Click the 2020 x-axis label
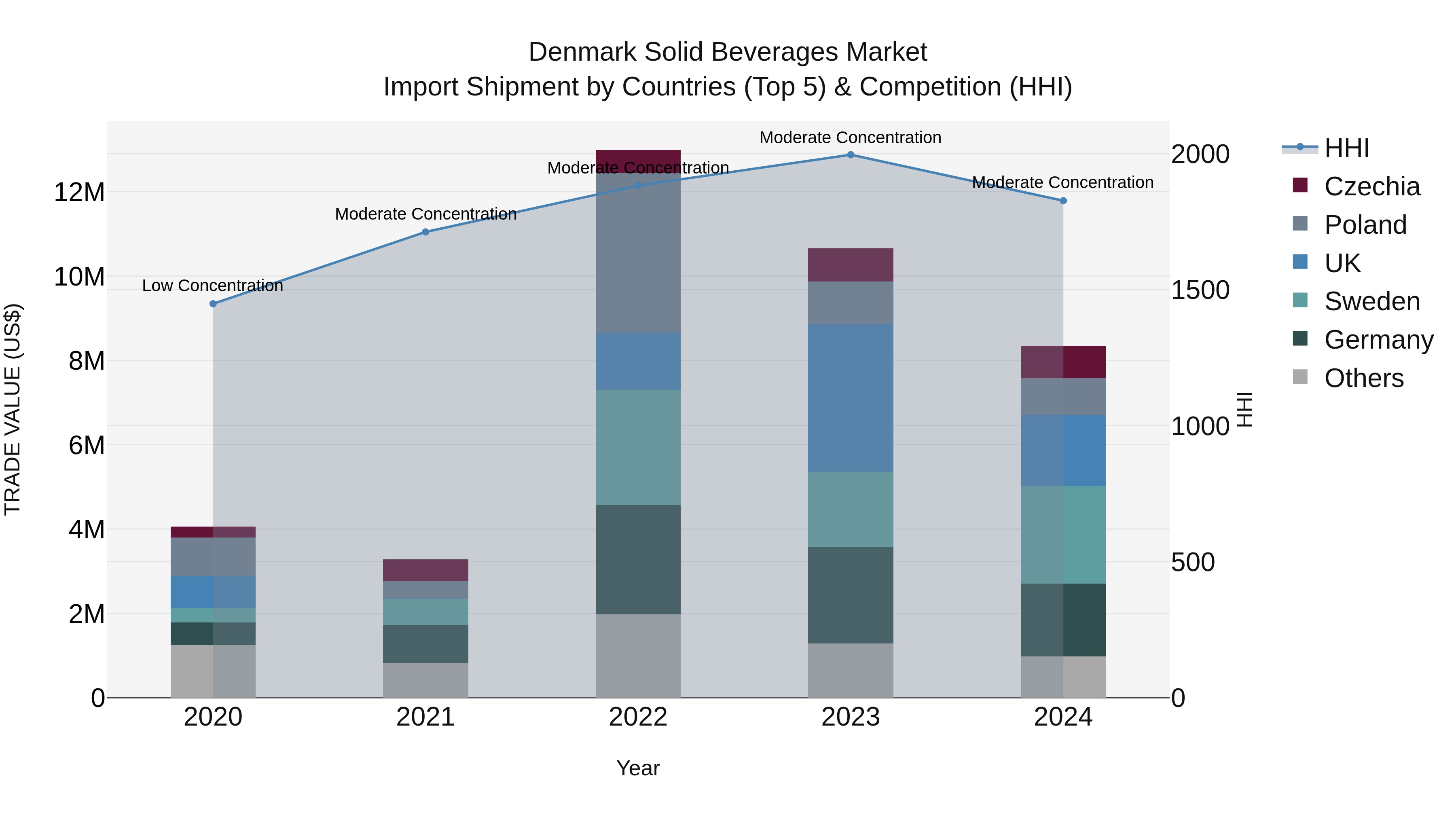 tap(213, 717)
